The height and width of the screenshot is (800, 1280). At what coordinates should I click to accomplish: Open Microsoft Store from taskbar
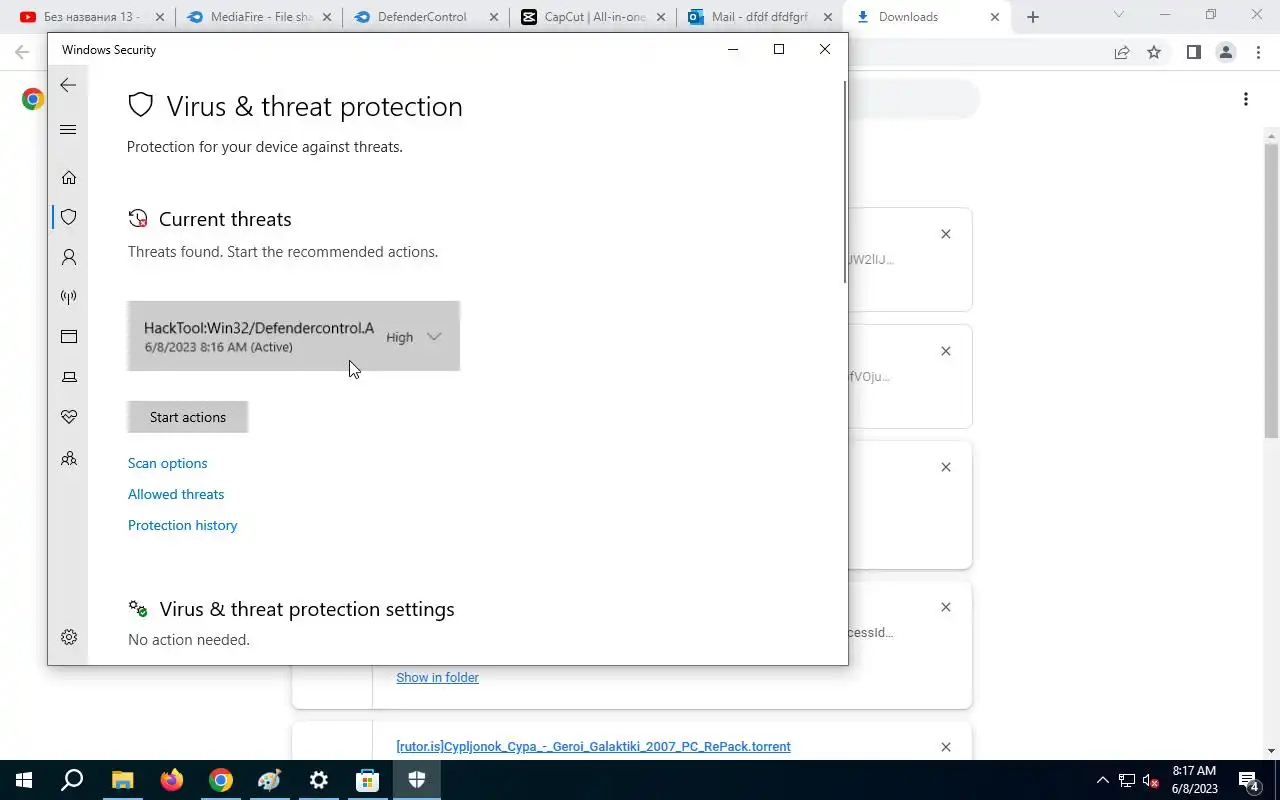click(367, 780)
